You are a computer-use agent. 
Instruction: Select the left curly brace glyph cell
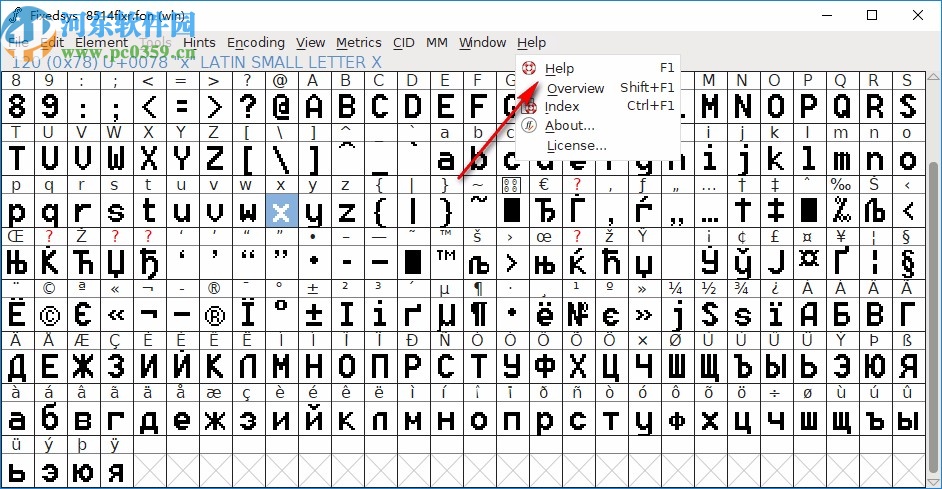point(380,211)
